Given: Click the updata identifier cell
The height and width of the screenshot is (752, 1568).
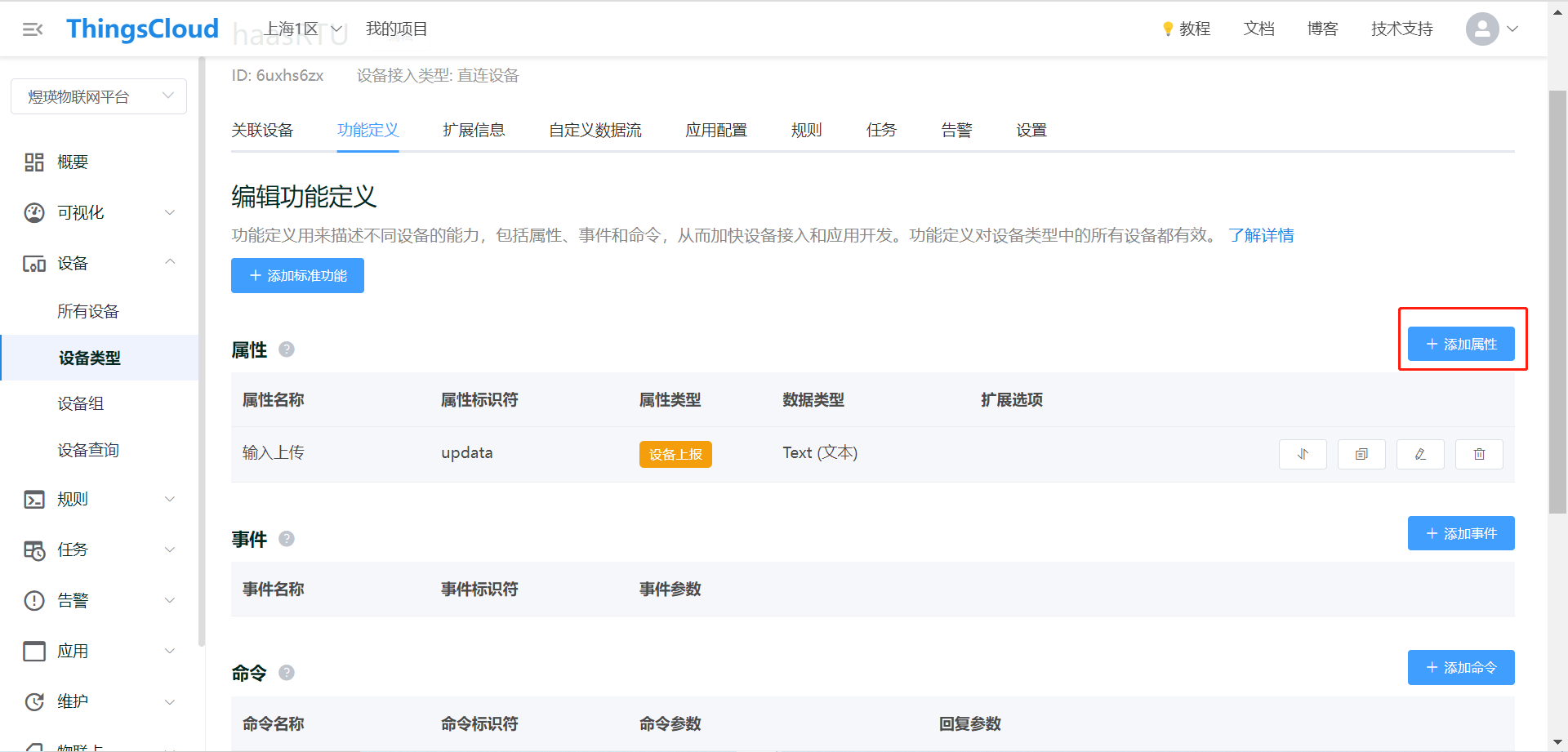Looking at the screenshot, I should tap(467, 452).
